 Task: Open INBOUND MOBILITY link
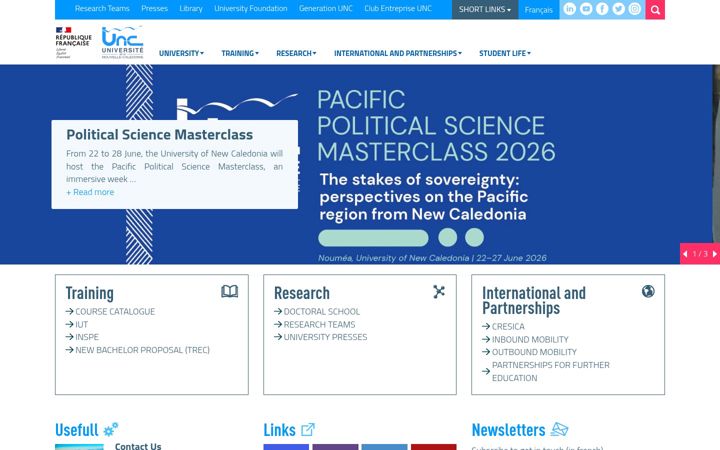click(x=530, y=339)
